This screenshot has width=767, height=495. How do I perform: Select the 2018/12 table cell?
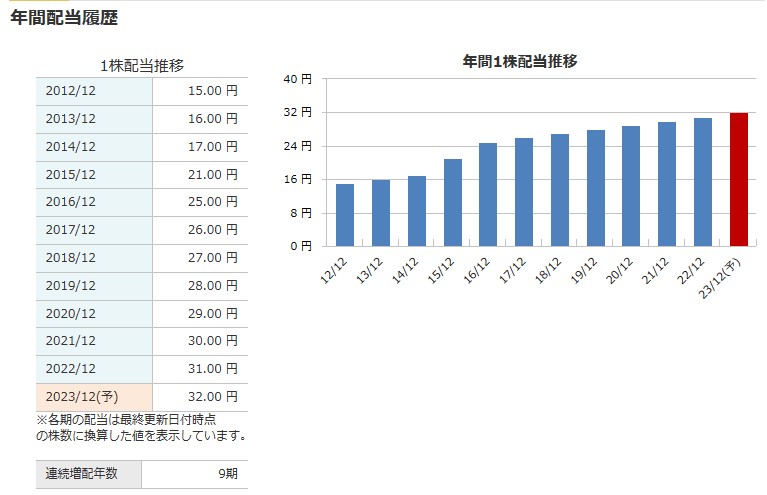point(94,258)
